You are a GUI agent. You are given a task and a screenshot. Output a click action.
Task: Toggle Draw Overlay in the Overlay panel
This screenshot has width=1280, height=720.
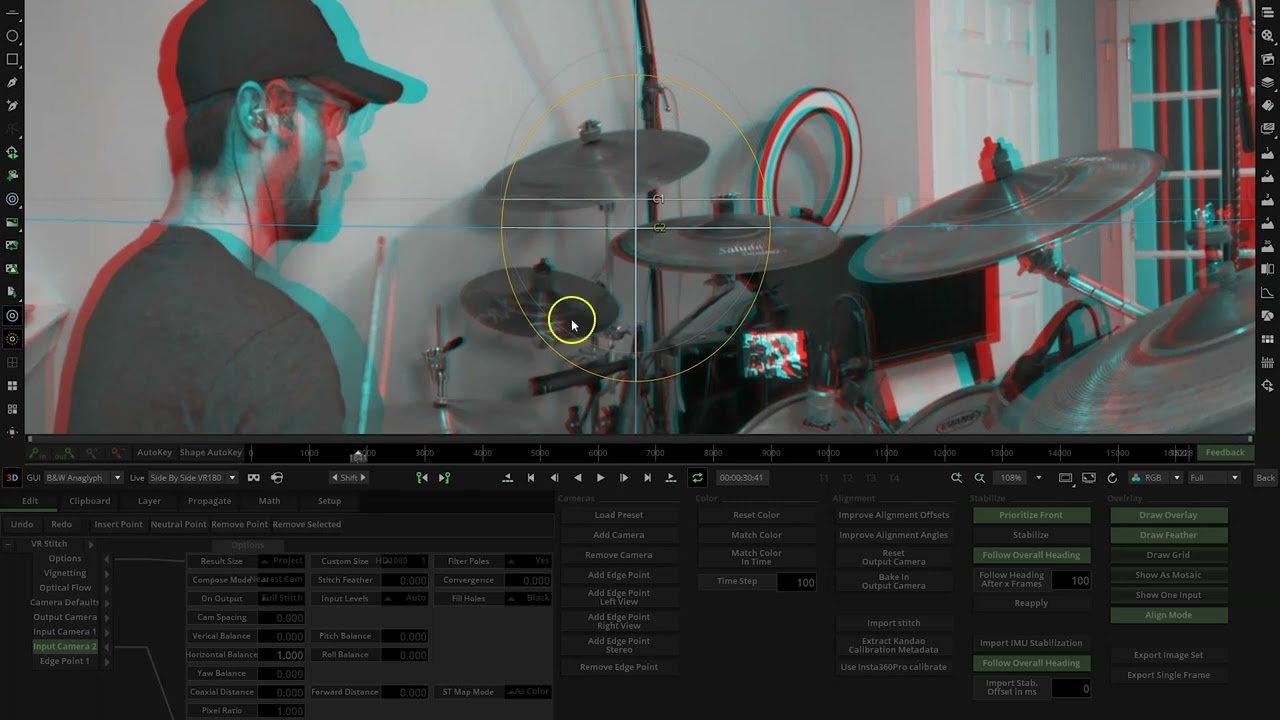click(x=1167, y=515)
